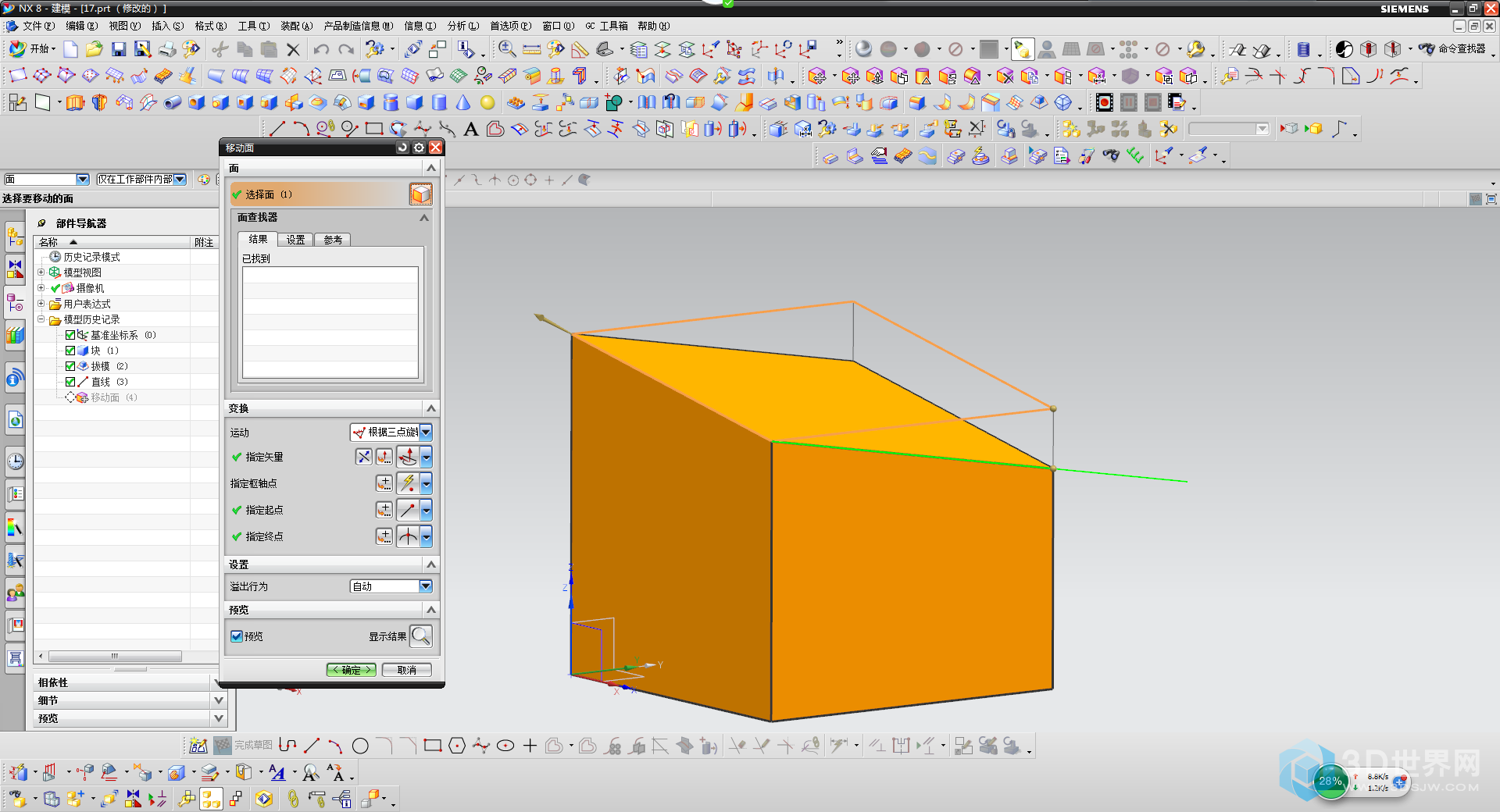Collapse the 面查找器 section
Screen dimensions: 1500x812
424,218
